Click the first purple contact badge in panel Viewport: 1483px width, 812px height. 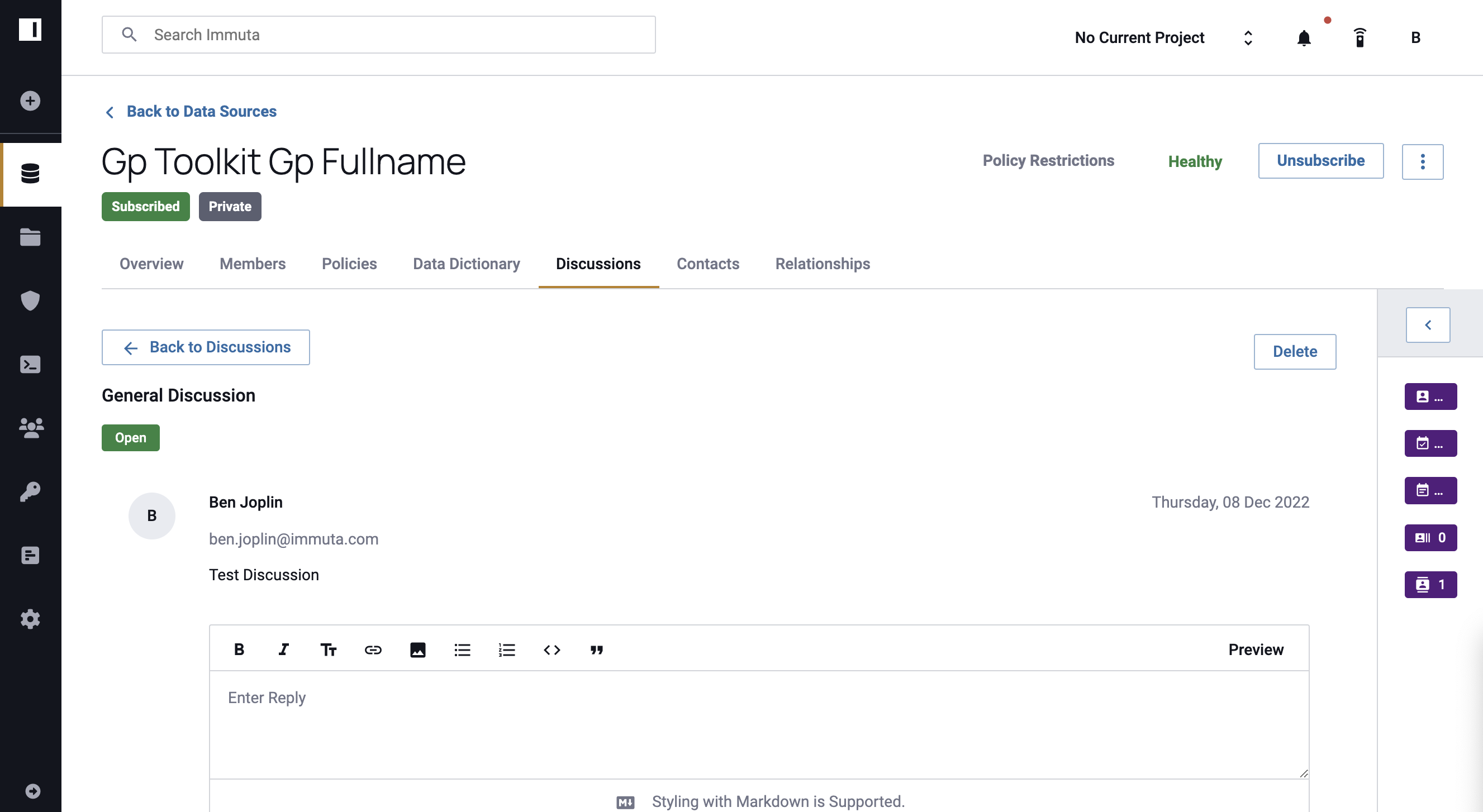[1430, 397]
